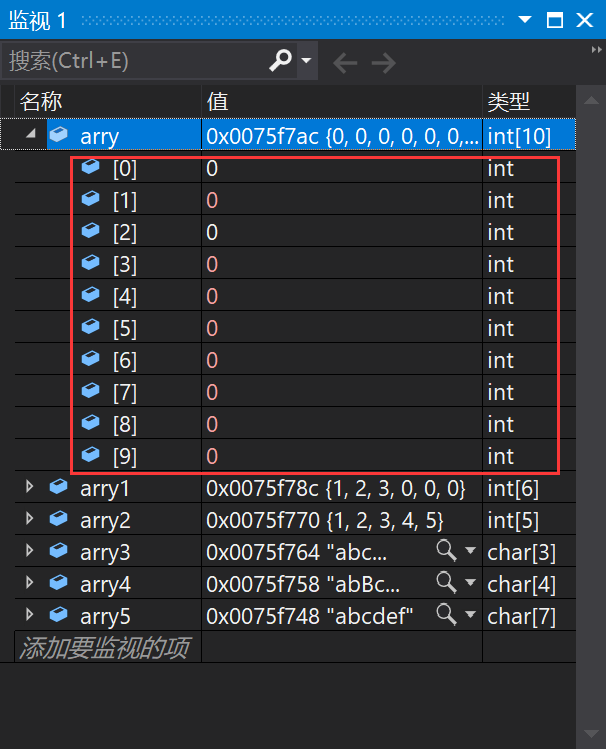Click the cube icon of element [8]
The width and height of the screenshot is (606, 749).
tap(90, 423)
